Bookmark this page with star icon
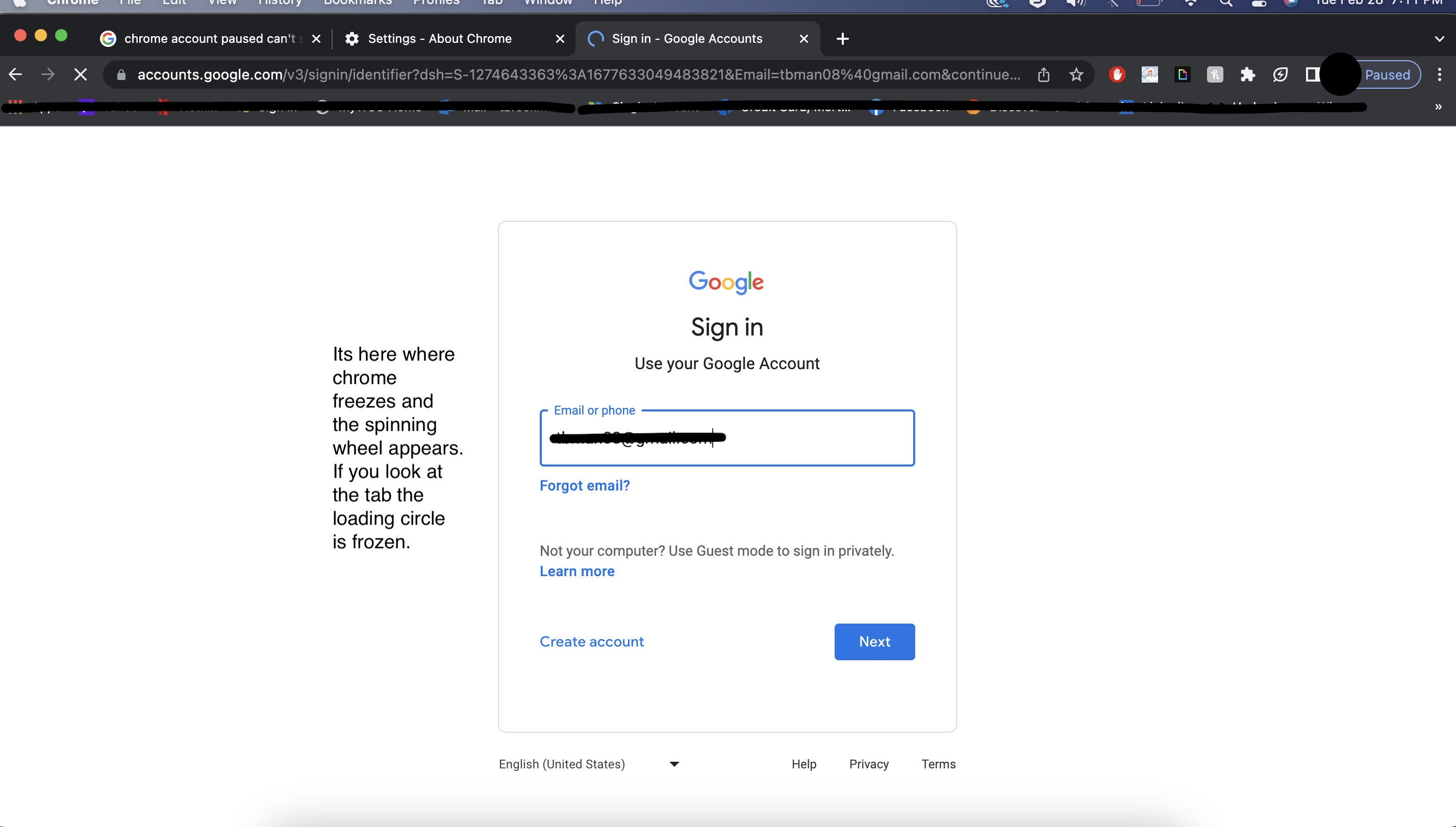The width and height of the screenshot is (1456, 827). point(1076,74)
